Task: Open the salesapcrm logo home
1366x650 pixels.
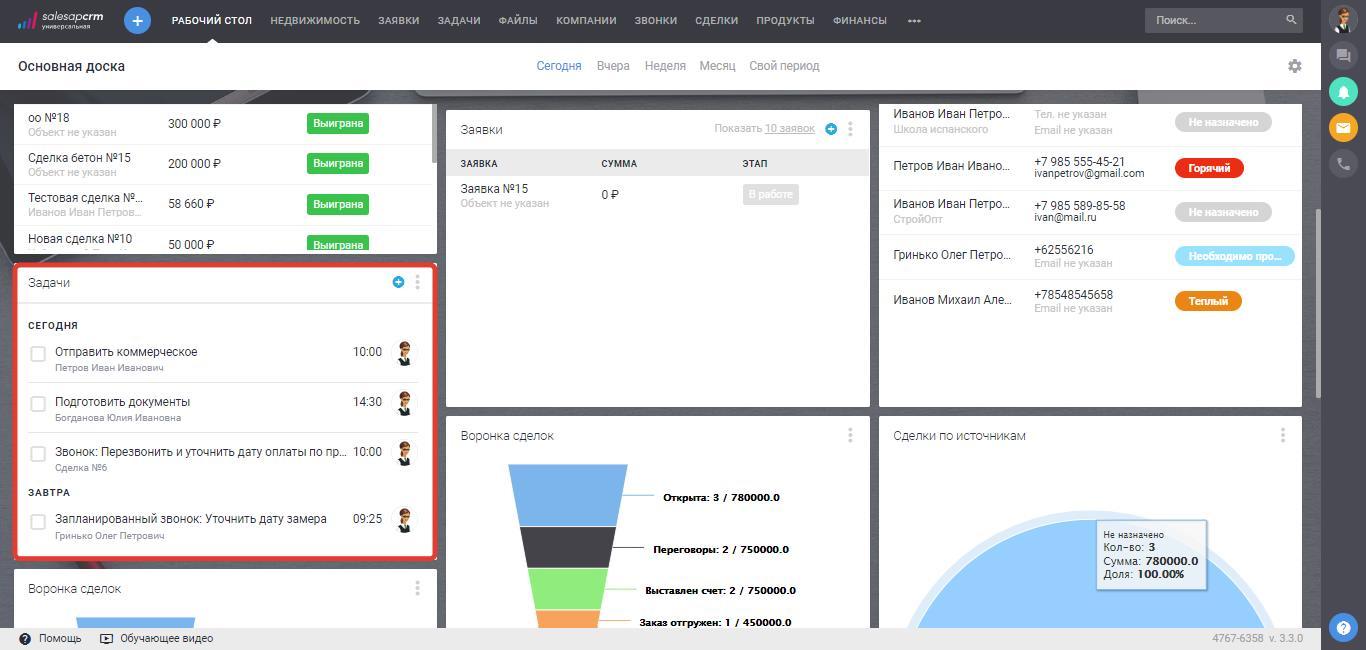Action: [60, 20]
